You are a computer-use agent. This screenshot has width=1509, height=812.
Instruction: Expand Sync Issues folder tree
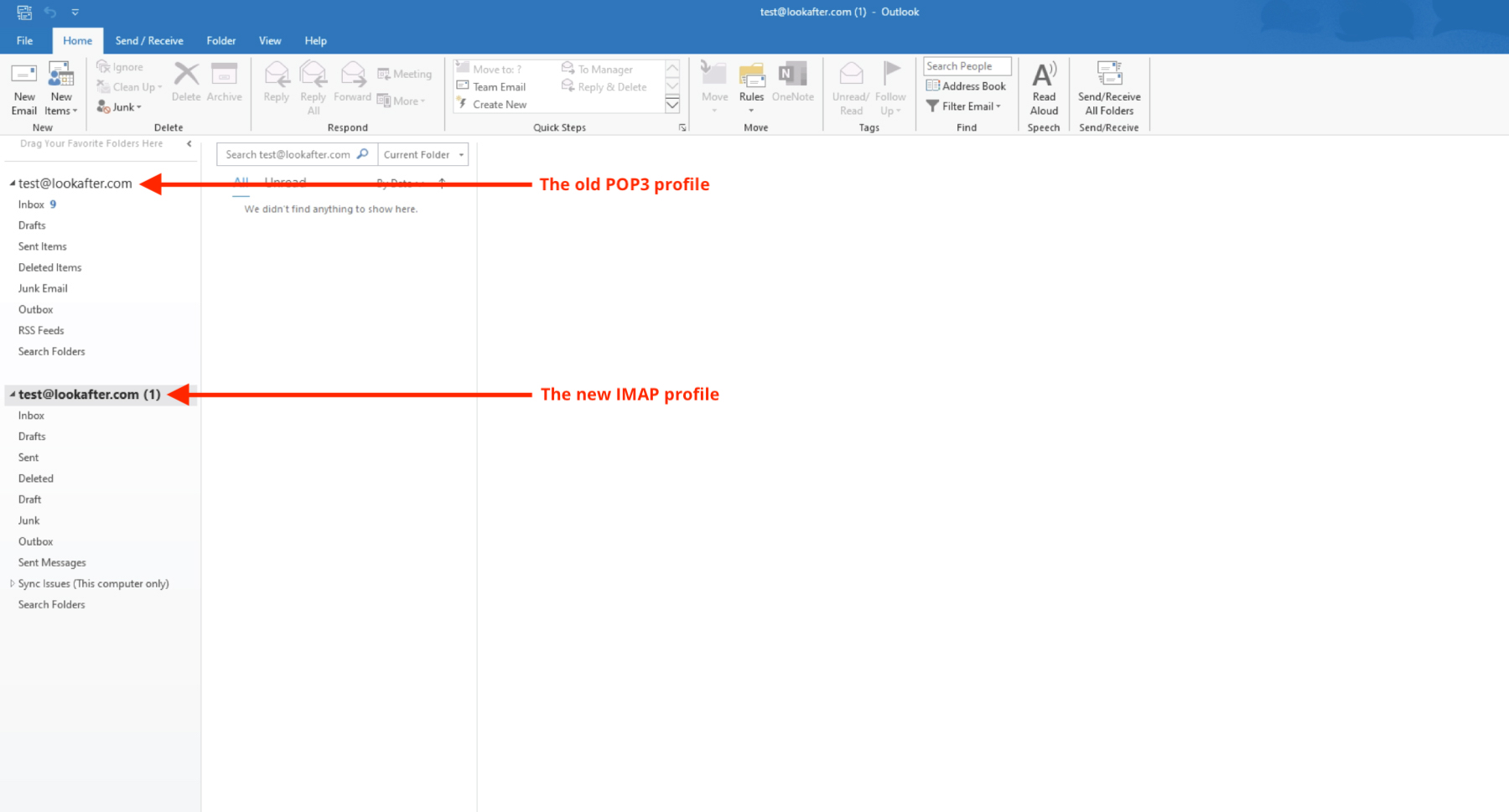(x=12, y=583)
